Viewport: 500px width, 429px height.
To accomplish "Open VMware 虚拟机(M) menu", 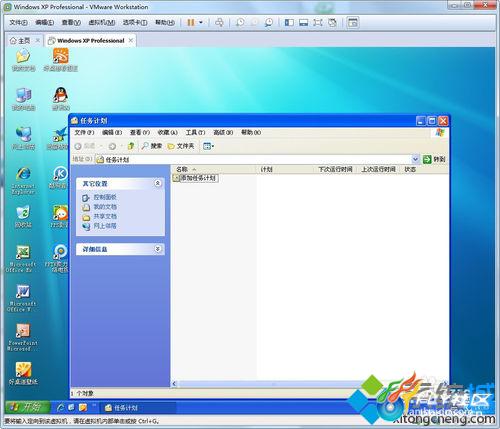I will 102,23.
